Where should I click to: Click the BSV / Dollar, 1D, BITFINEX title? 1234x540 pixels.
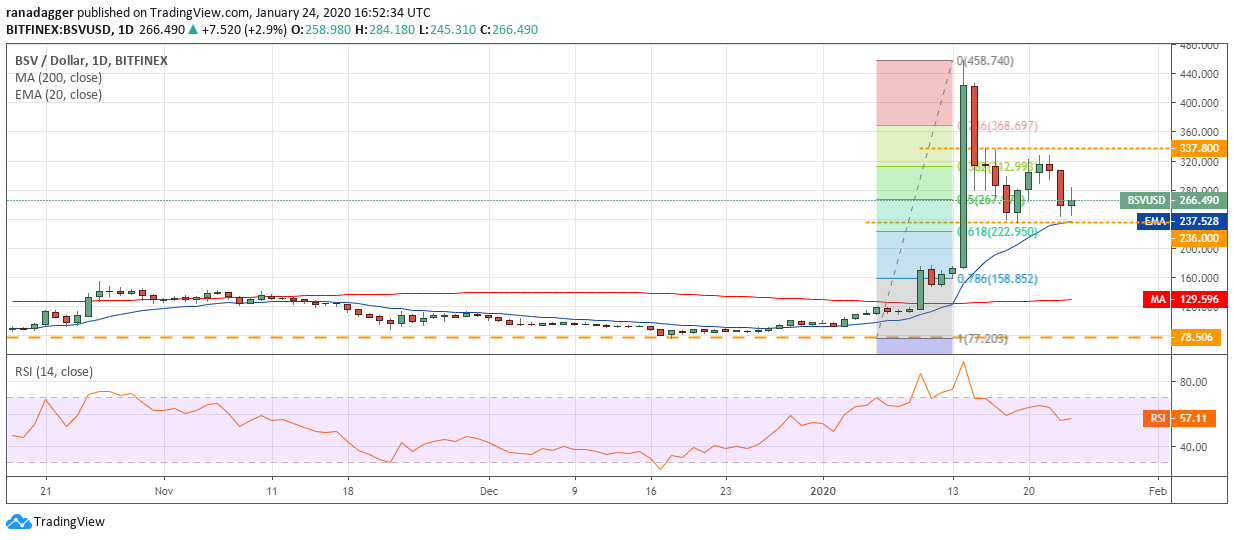pyautogui.click(x=91, y=60)
